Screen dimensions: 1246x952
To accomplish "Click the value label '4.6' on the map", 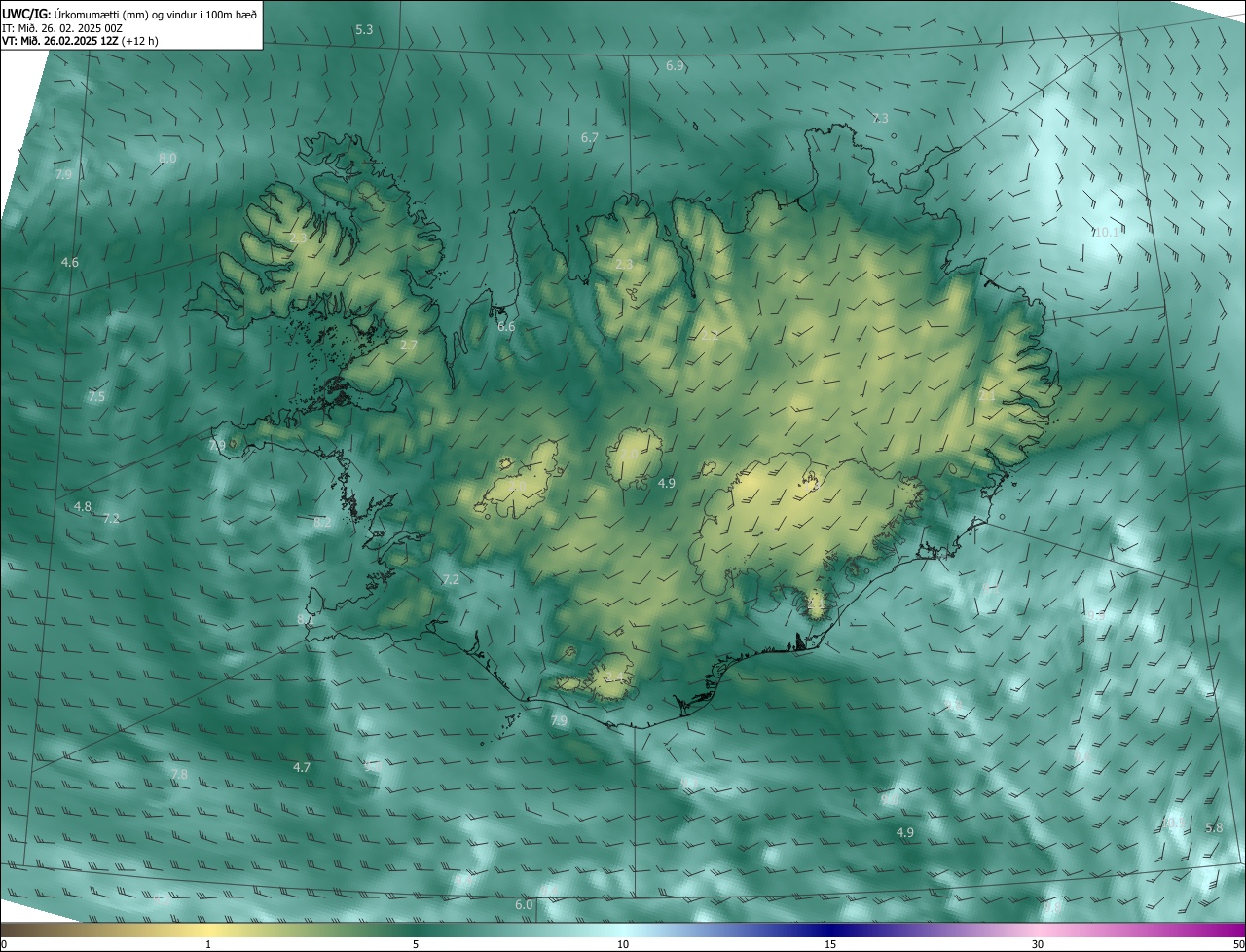I will coord(69,263).
